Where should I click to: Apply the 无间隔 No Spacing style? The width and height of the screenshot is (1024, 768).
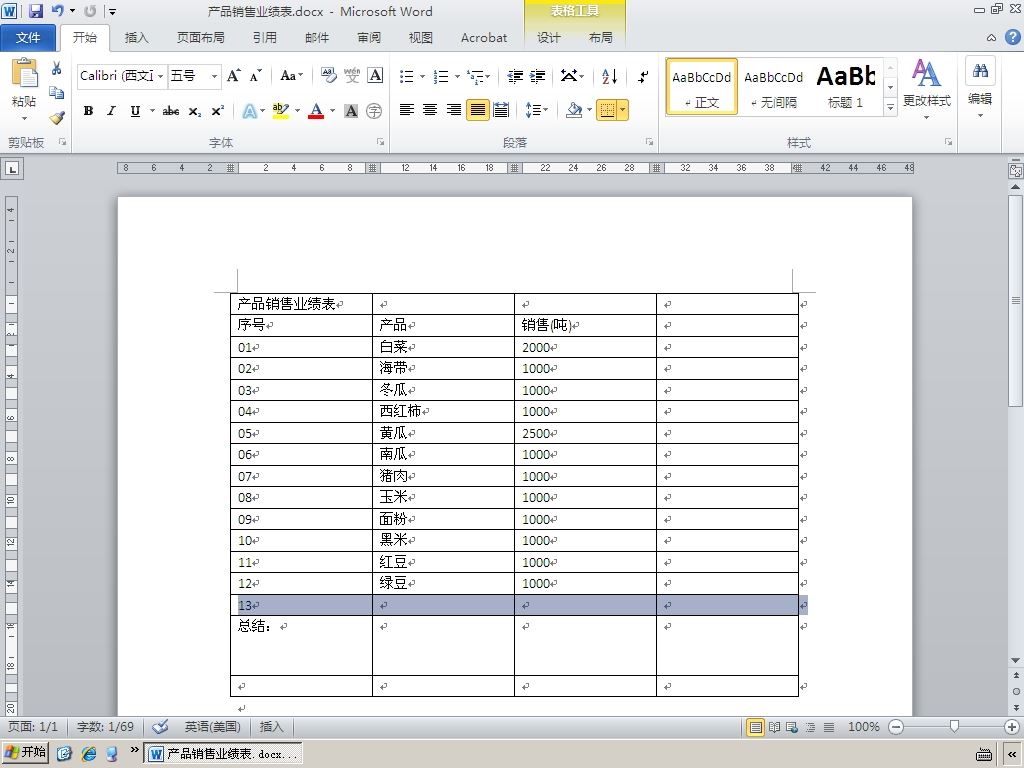(773, 87)
